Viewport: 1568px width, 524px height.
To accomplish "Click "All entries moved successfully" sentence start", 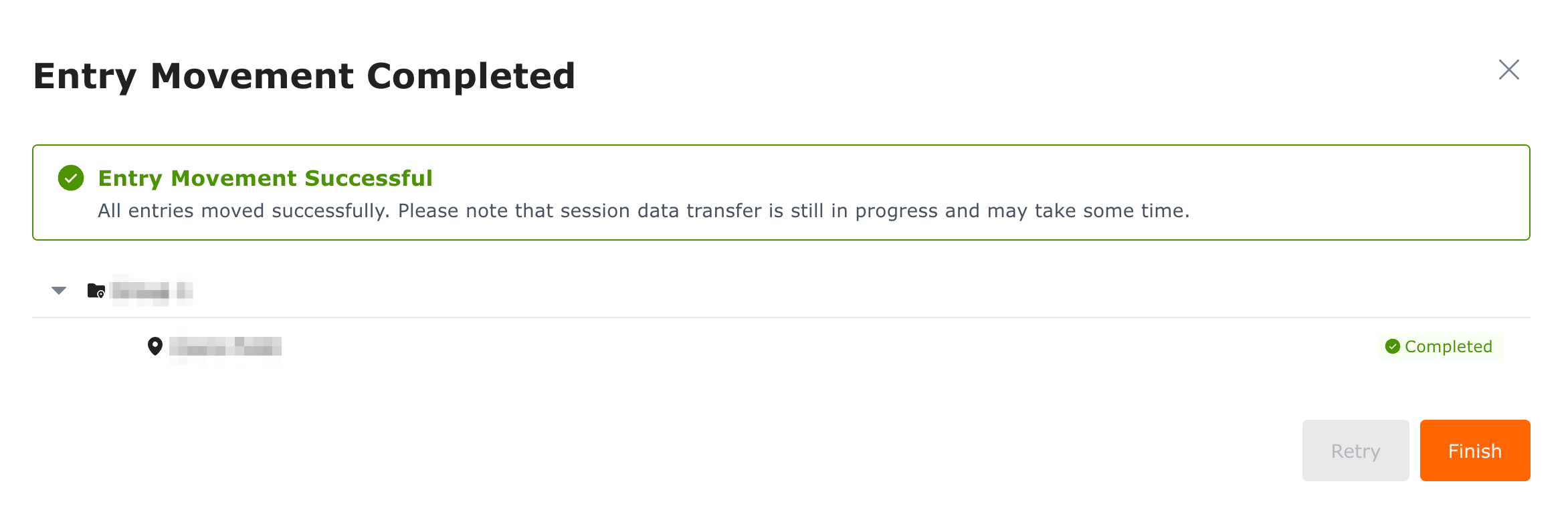I will coord(243,211).
